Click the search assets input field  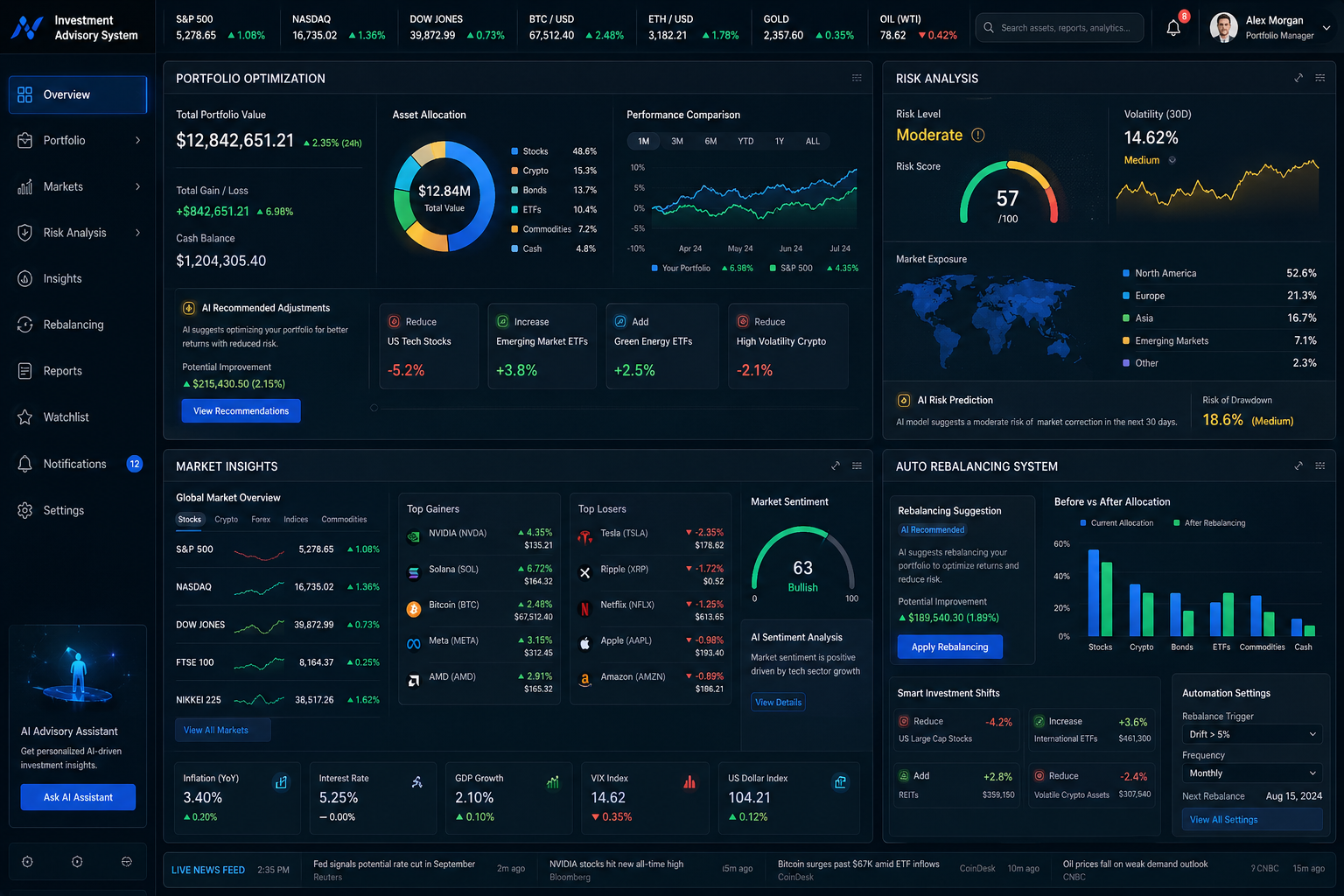click(x=1060, y=27)
